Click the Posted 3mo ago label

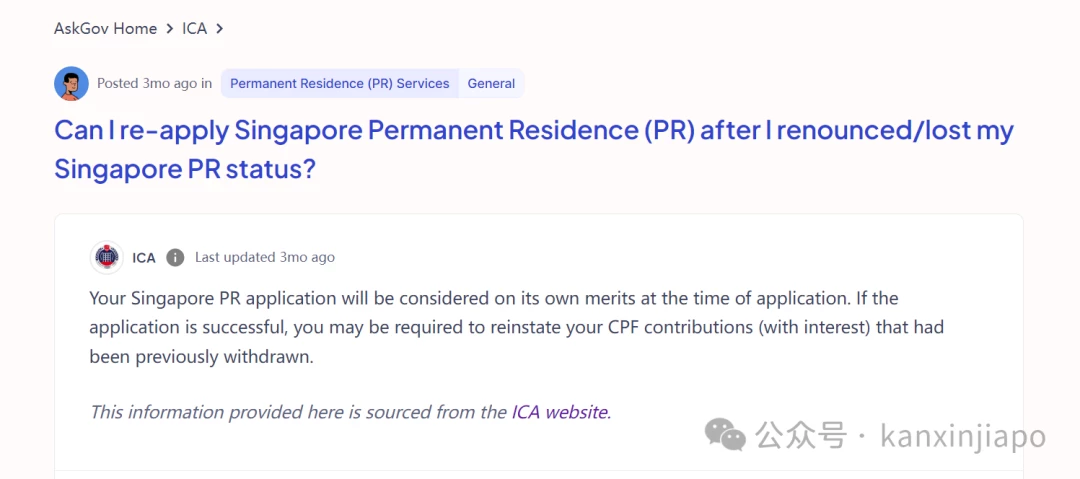point(154,83)
